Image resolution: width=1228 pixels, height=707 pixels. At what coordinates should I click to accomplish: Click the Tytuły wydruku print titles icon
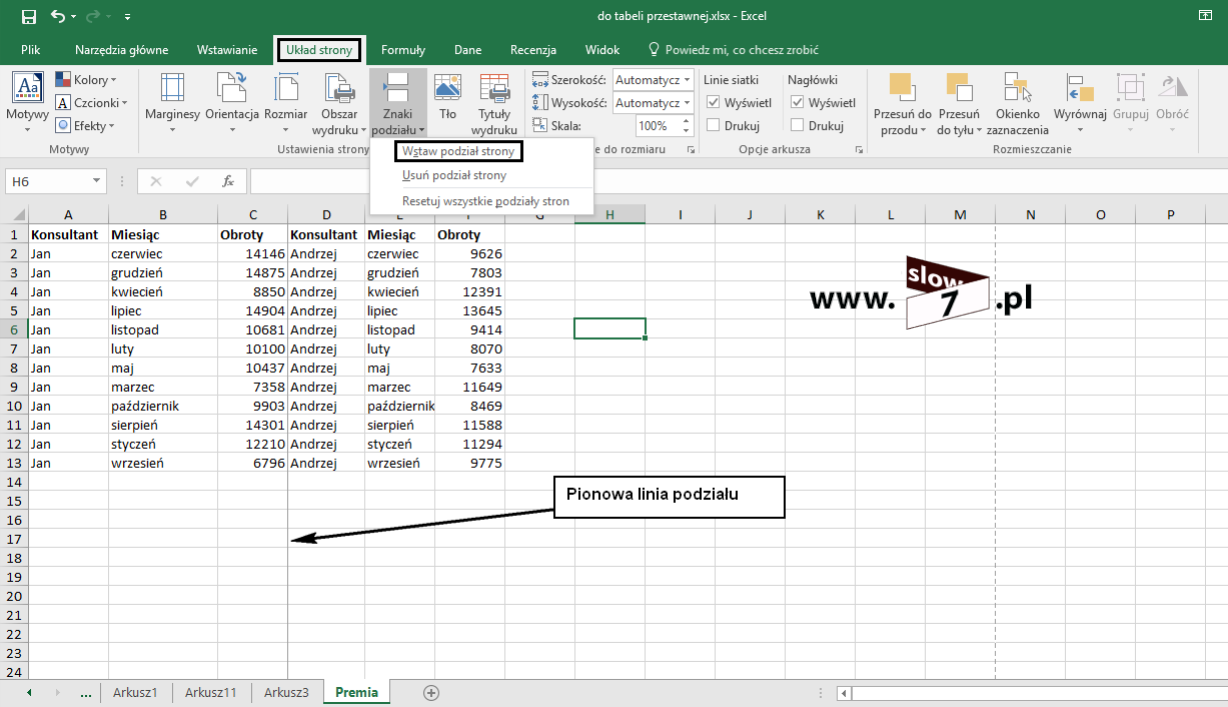point(494,88)
